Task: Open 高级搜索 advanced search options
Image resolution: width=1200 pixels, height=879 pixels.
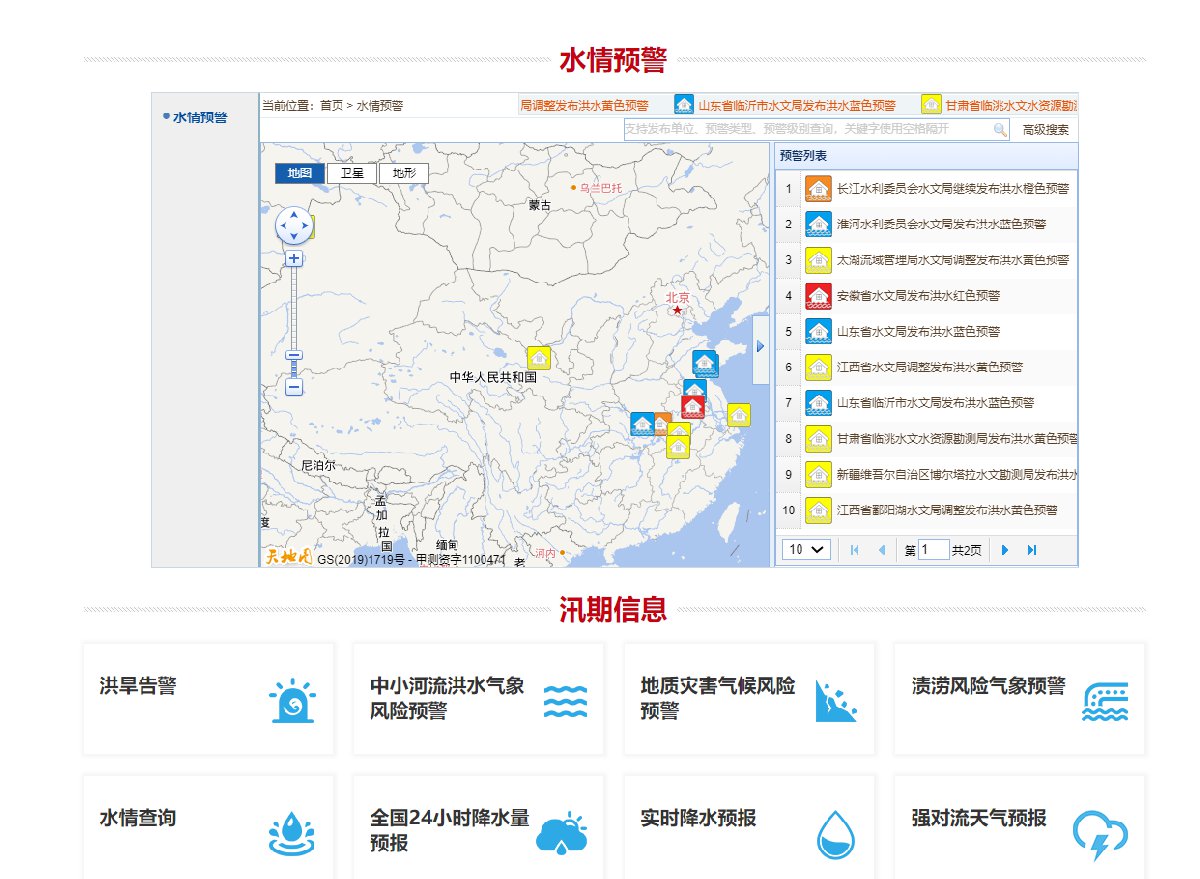Action: pyautogui.click(x=1045, y=130)
